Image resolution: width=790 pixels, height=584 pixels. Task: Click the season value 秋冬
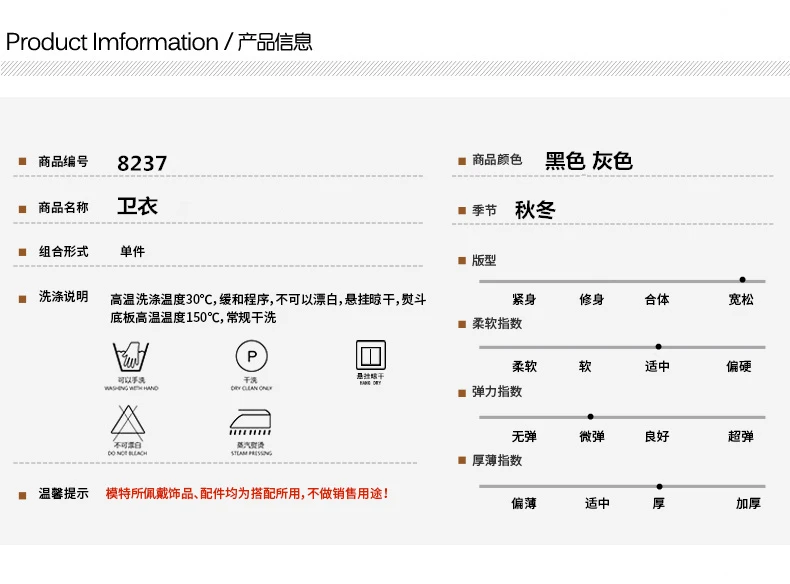(535, 210)
